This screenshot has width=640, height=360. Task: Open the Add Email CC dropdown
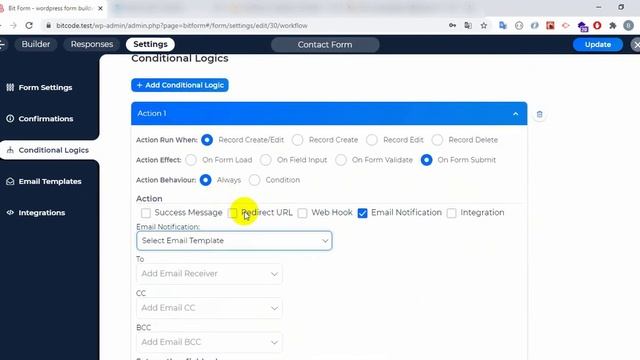click(x=209, y=308)
